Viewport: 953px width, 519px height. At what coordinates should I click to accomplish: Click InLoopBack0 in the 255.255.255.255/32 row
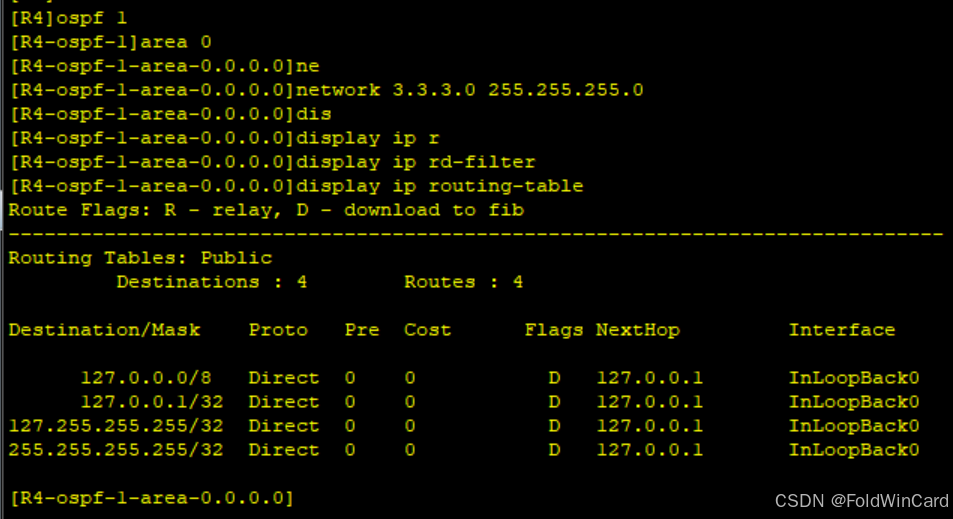click(854, 450)
